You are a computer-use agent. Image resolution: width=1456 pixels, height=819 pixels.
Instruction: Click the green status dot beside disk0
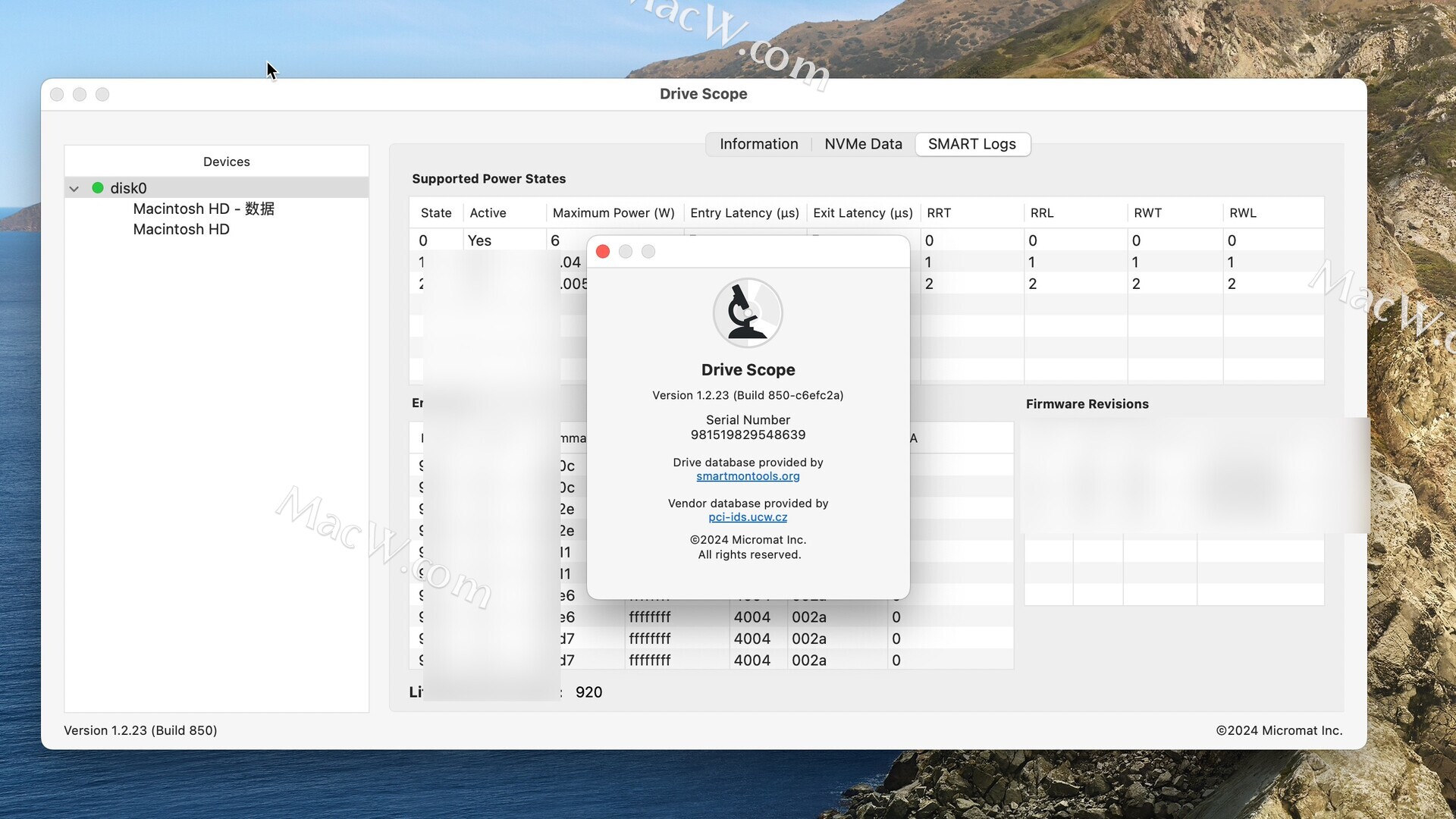pos(98,187)
